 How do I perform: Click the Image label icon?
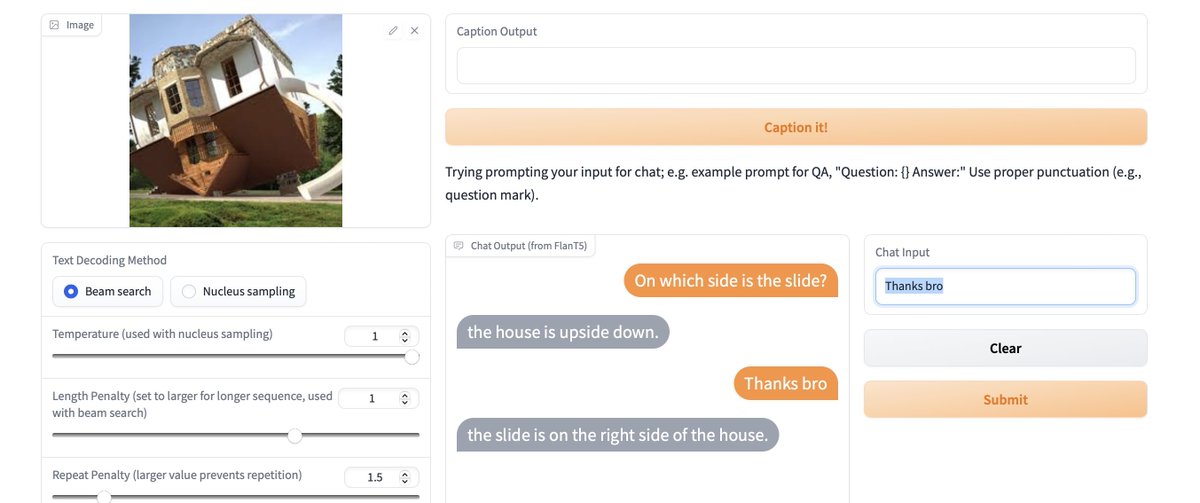coord(55,25)
